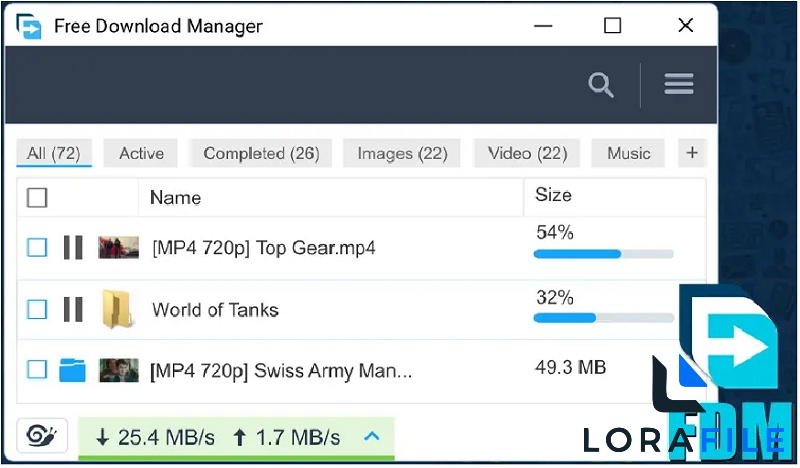The height and width of the screenshot is (468, 800).
Task: Tick the checkbox for World of Tanks
Action: pos(37,309)
